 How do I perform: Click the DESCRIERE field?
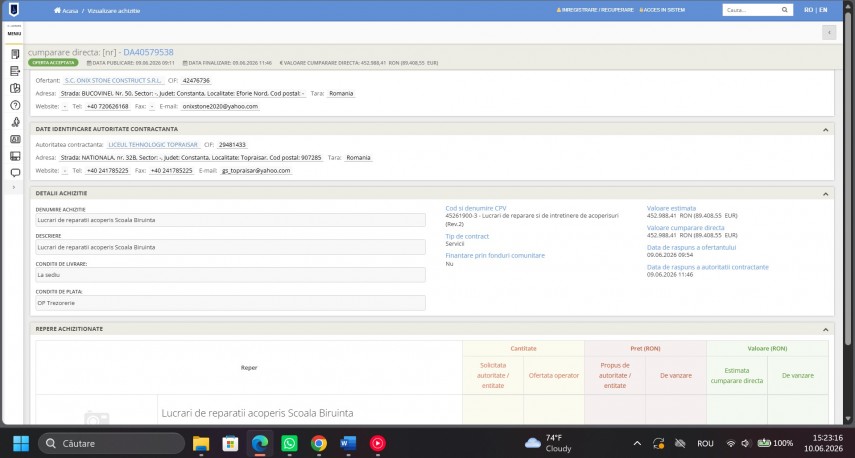click(x=230, y=247)
